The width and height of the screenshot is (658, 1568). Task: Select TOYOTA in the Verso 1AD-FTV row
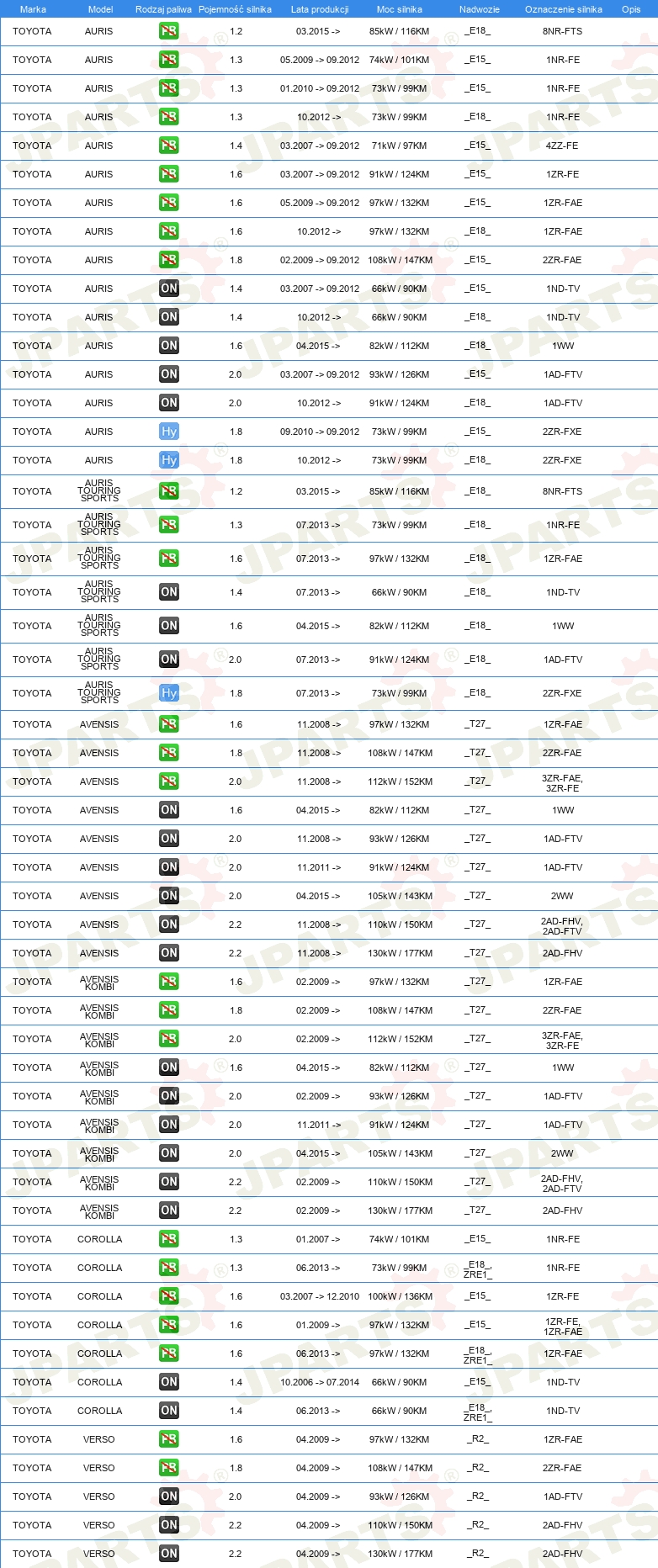(x=32, y=1496)
